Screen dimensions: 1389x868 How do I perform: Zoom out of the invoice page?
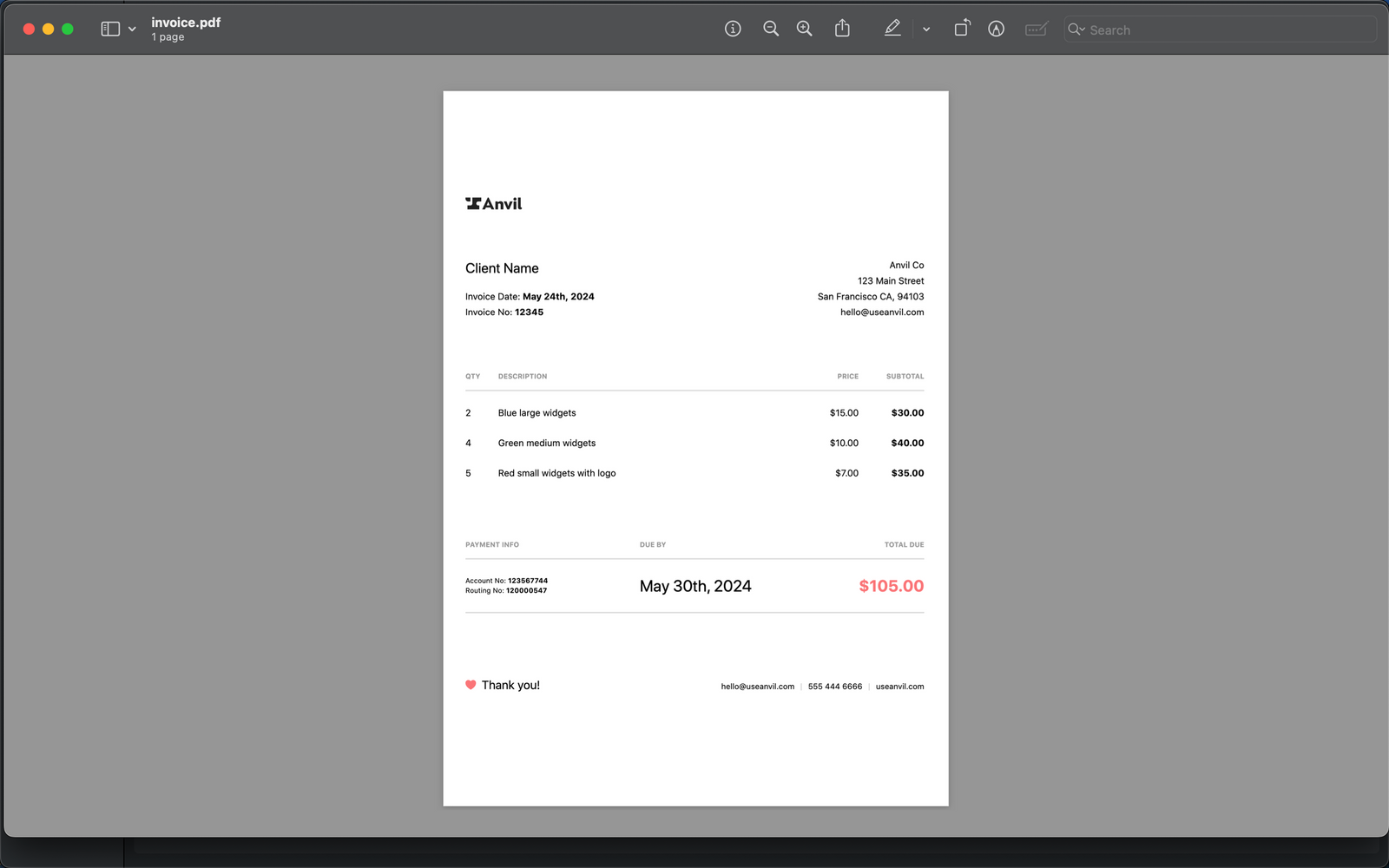click(x=770, y=29)
